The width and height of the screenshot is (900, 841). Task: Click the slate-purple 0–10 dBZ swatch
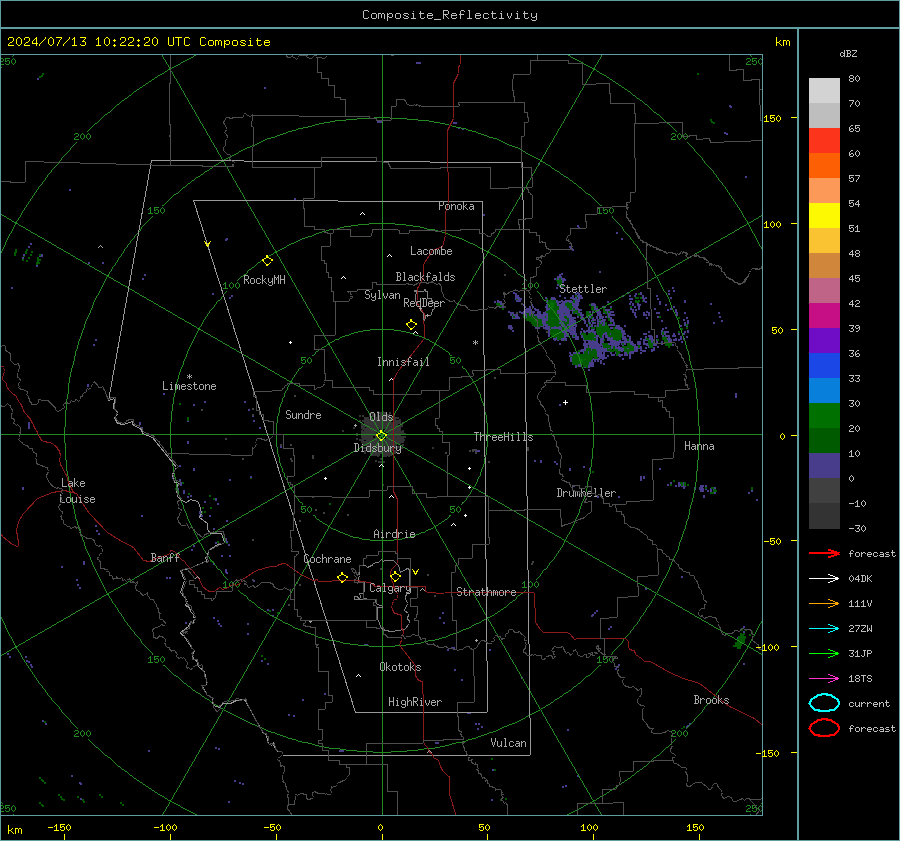click(x=824, y=466)
